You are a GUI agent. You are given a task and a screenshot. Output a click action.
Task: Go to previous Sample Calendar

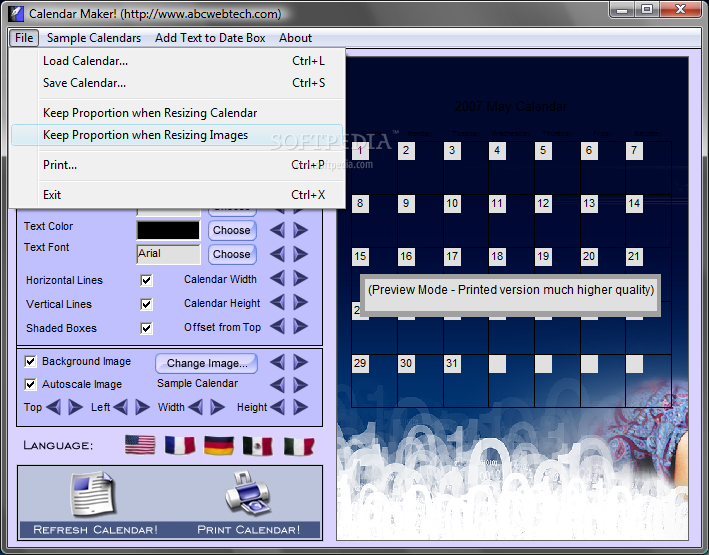278,385
